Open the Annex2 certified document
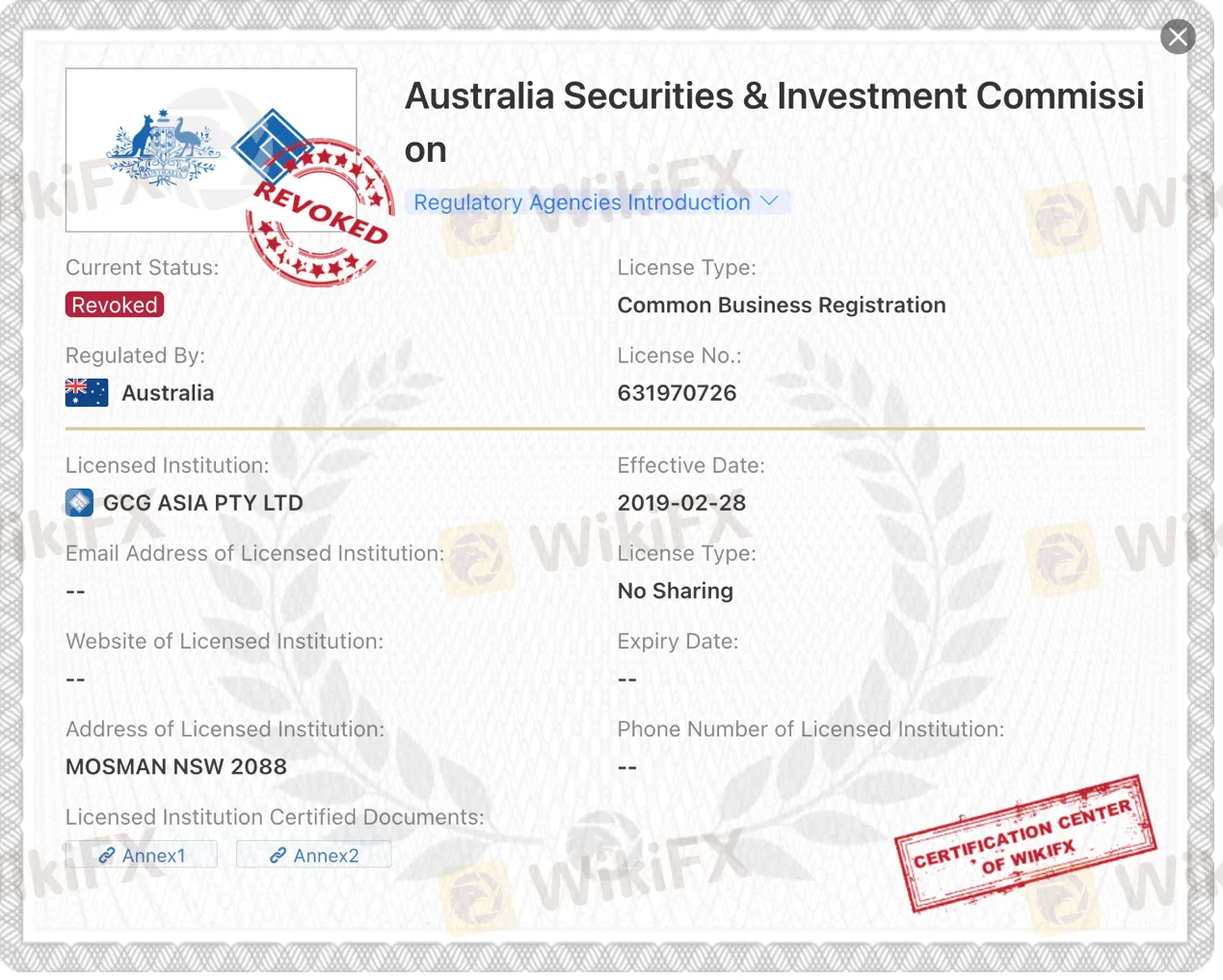The width and height of the screenshot is (1223, 980). [x=326, y=856]
